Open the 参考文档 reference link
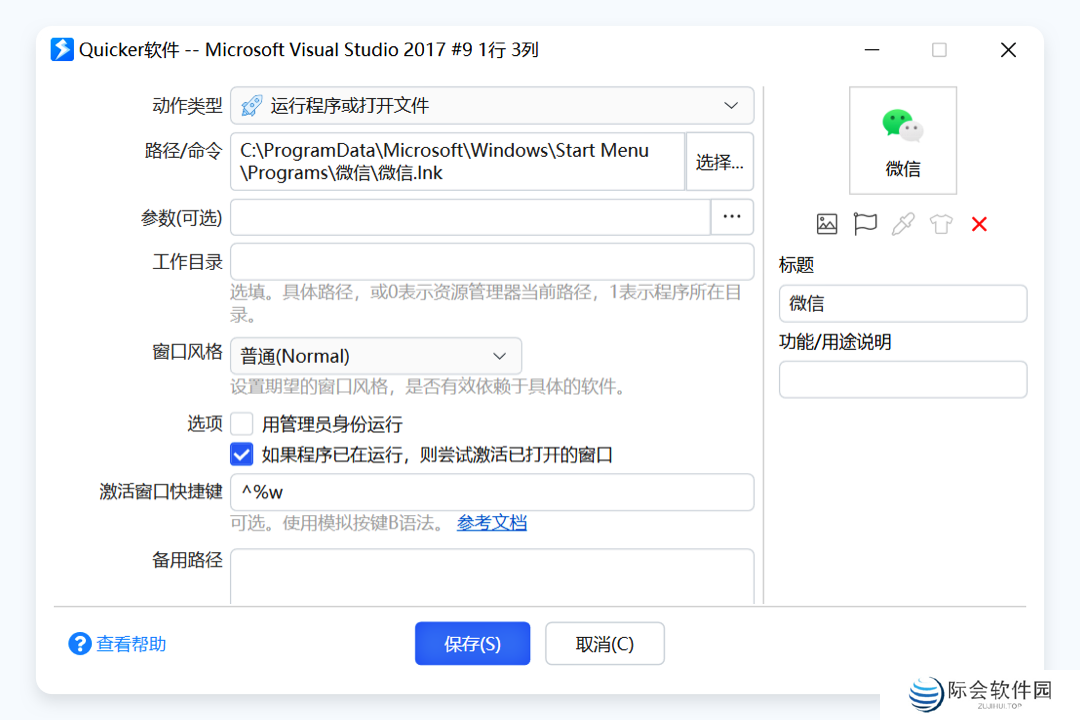The width and height of the screenshot is (1080, 720). point(492,522)
